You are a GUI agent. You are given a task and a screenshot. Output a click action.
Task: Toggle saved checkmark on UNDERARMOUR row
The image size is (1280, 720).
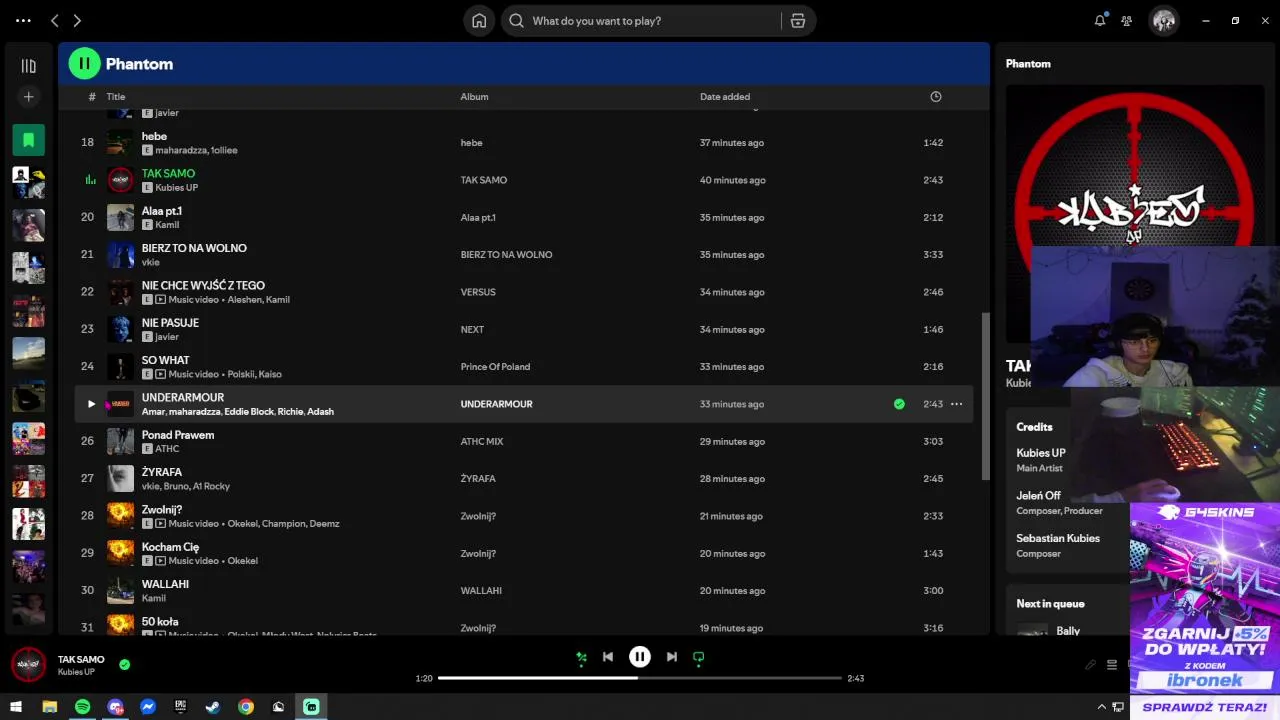899,404
